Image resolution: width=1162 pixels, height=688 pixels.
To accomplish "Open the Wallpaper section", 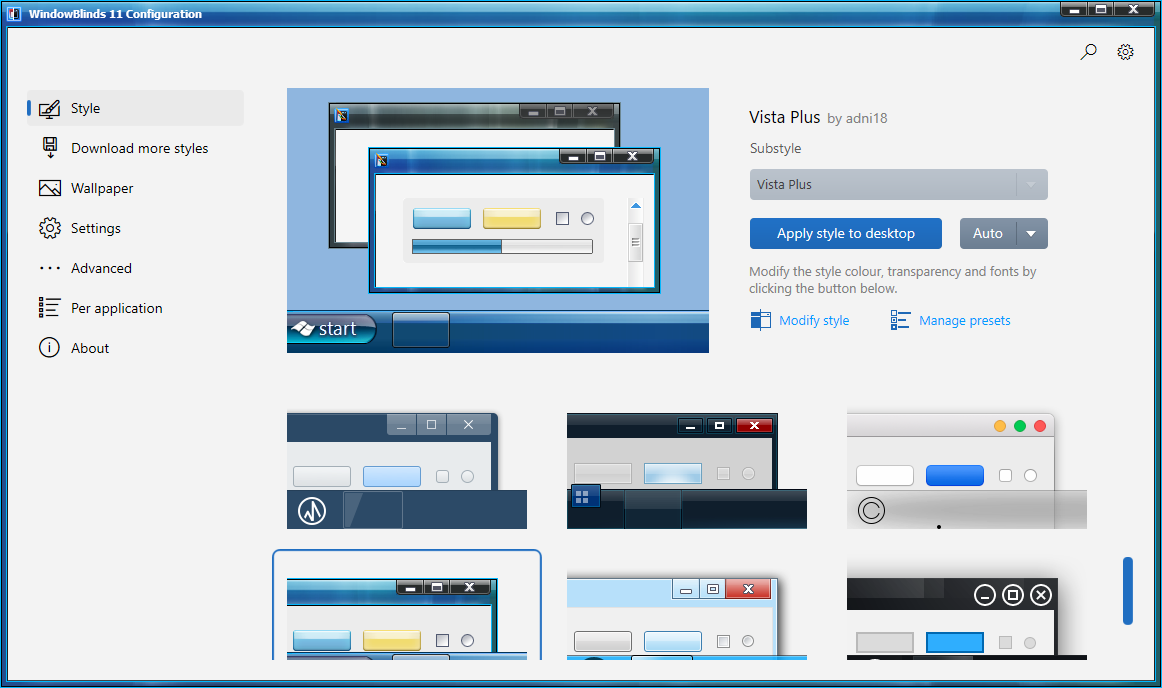I will [x=135, y=188].
